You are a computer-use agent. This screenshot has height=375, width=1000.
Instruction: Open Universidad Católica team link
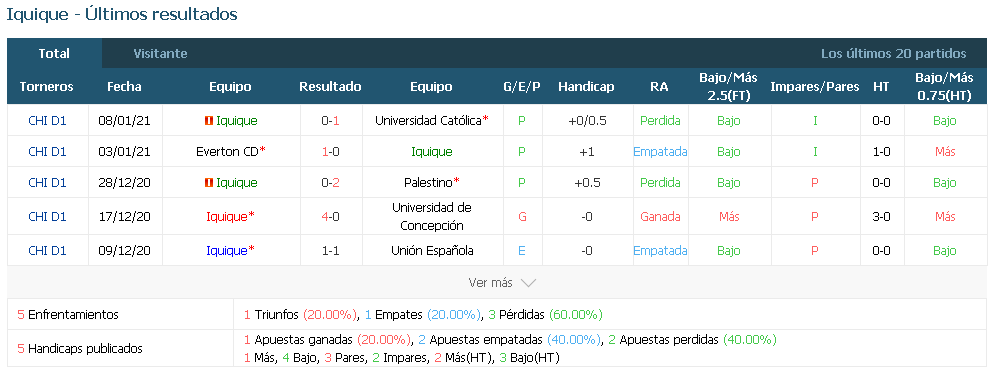pyautogui.click(x=429, y=121)
